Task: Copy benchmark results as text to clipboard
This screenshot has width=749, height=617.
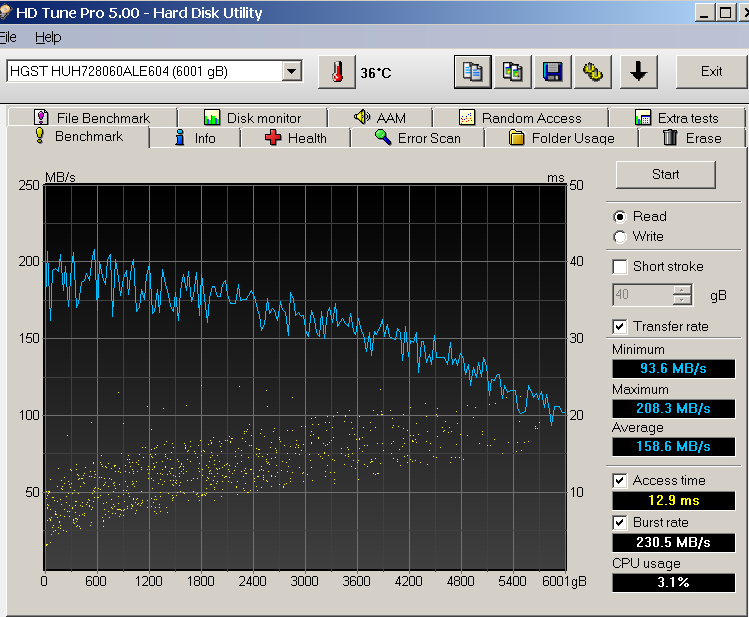Action: point(473,72)
